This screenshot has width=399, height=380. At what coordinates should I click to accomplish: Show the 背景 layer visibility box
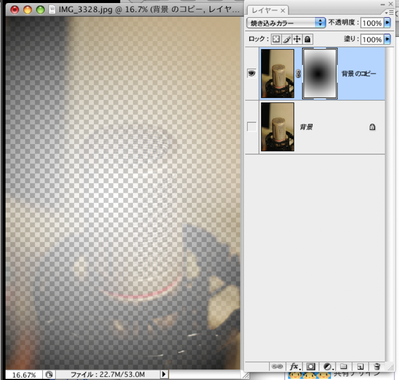pyautogui.click(x=252, y=127)
